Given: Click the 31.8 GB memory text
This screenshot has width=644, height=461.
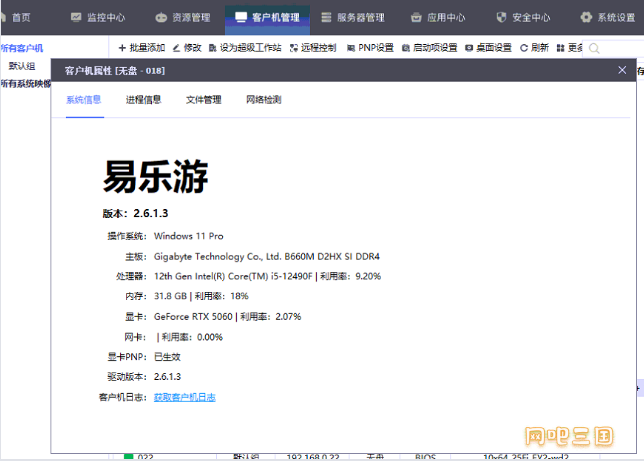Looking at the screenshot, I should (170, 296).
